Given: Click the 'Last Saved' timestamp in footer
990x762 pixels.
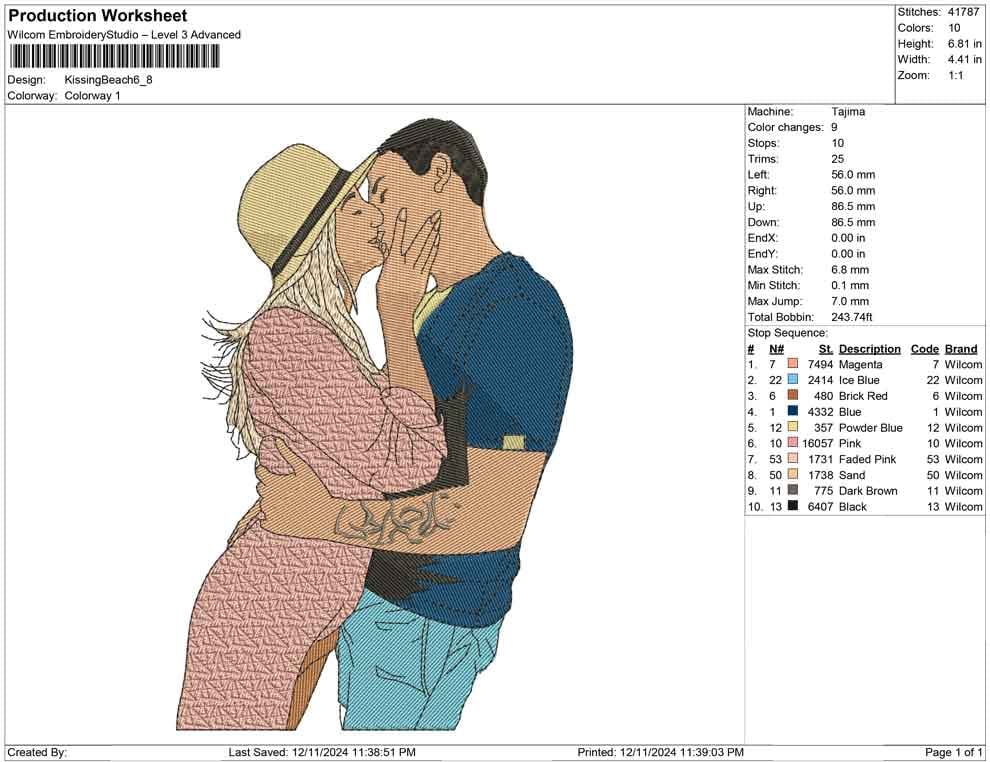Looking at the screenshot, I should point(322,753).
